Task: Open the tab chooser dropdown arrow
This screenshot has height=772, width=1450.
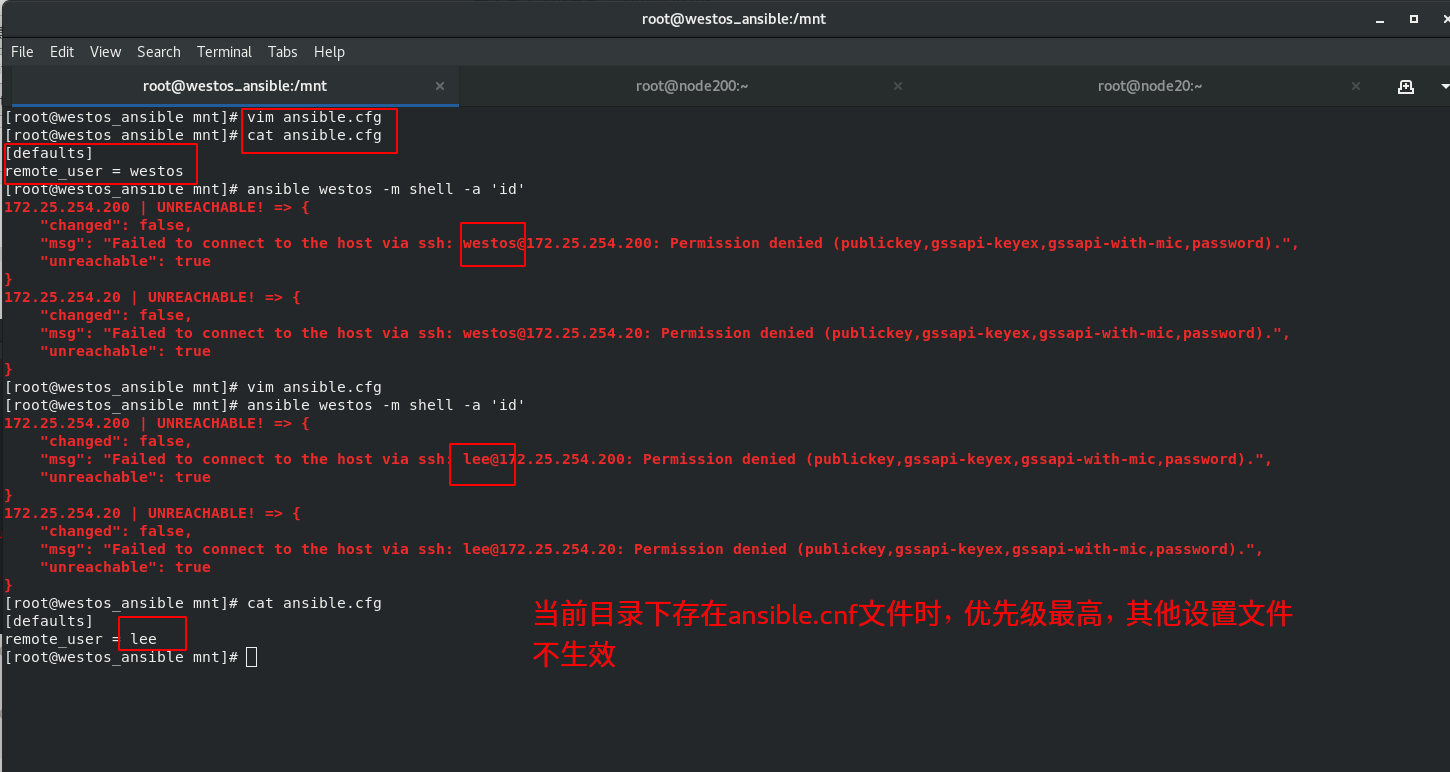Action: (1442, 86)
